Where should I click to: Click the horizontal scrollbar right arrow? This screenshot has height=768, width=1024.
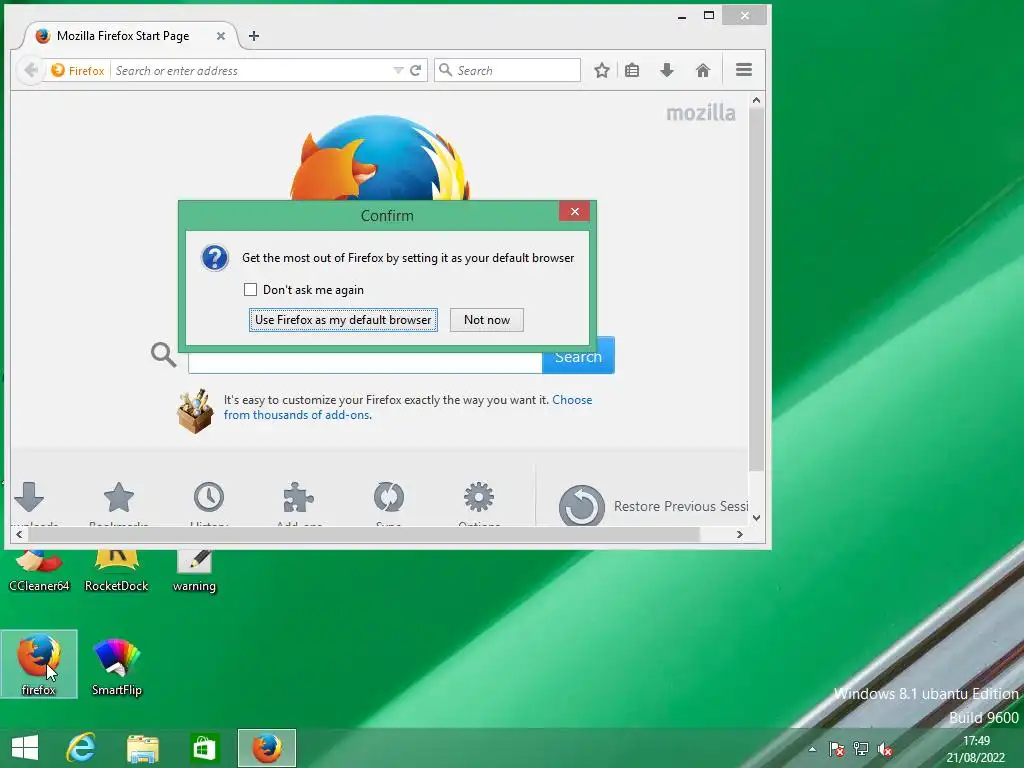(x=739, y=534)
